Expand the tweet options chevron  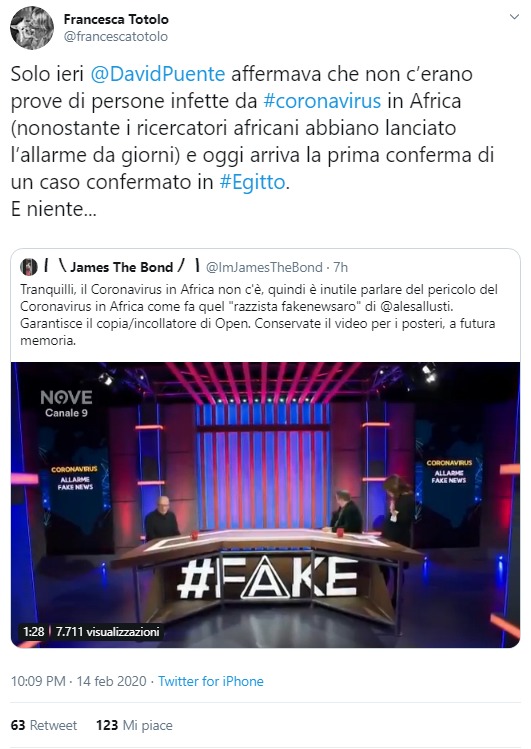point(514,17)
